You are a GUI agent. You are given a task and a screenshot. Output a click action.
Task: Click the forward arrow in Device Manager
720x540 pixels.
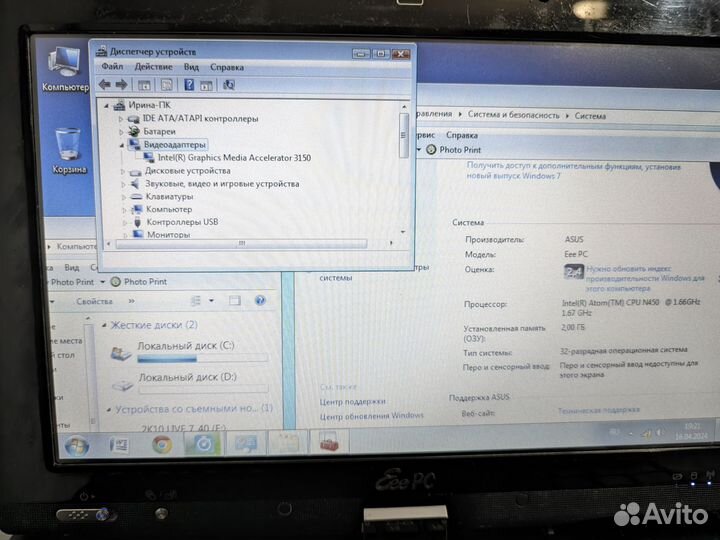coord(121,84)
